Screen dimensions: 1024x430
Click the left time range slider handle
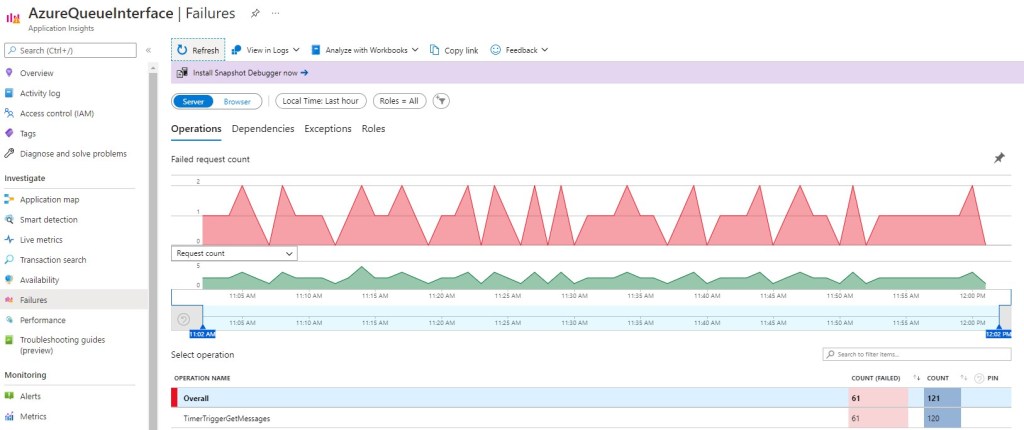203,328
